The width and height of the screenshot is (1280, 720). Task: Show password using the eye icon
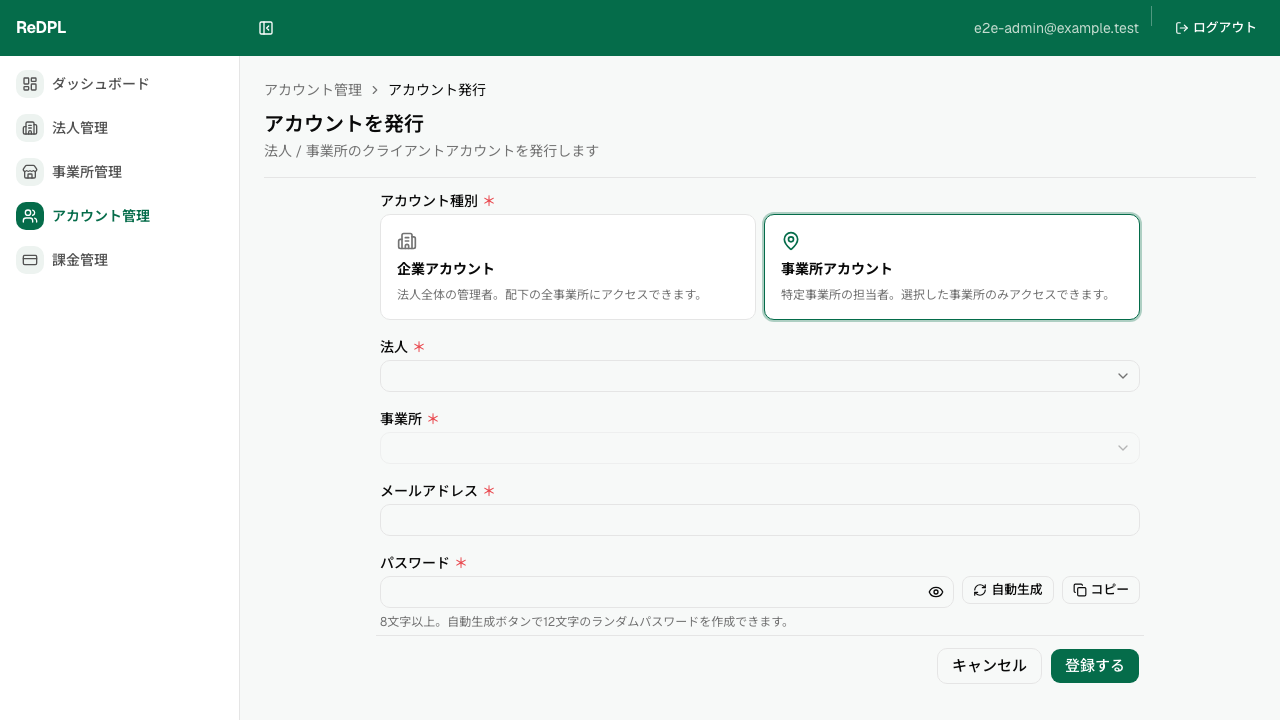pos(936,592)
